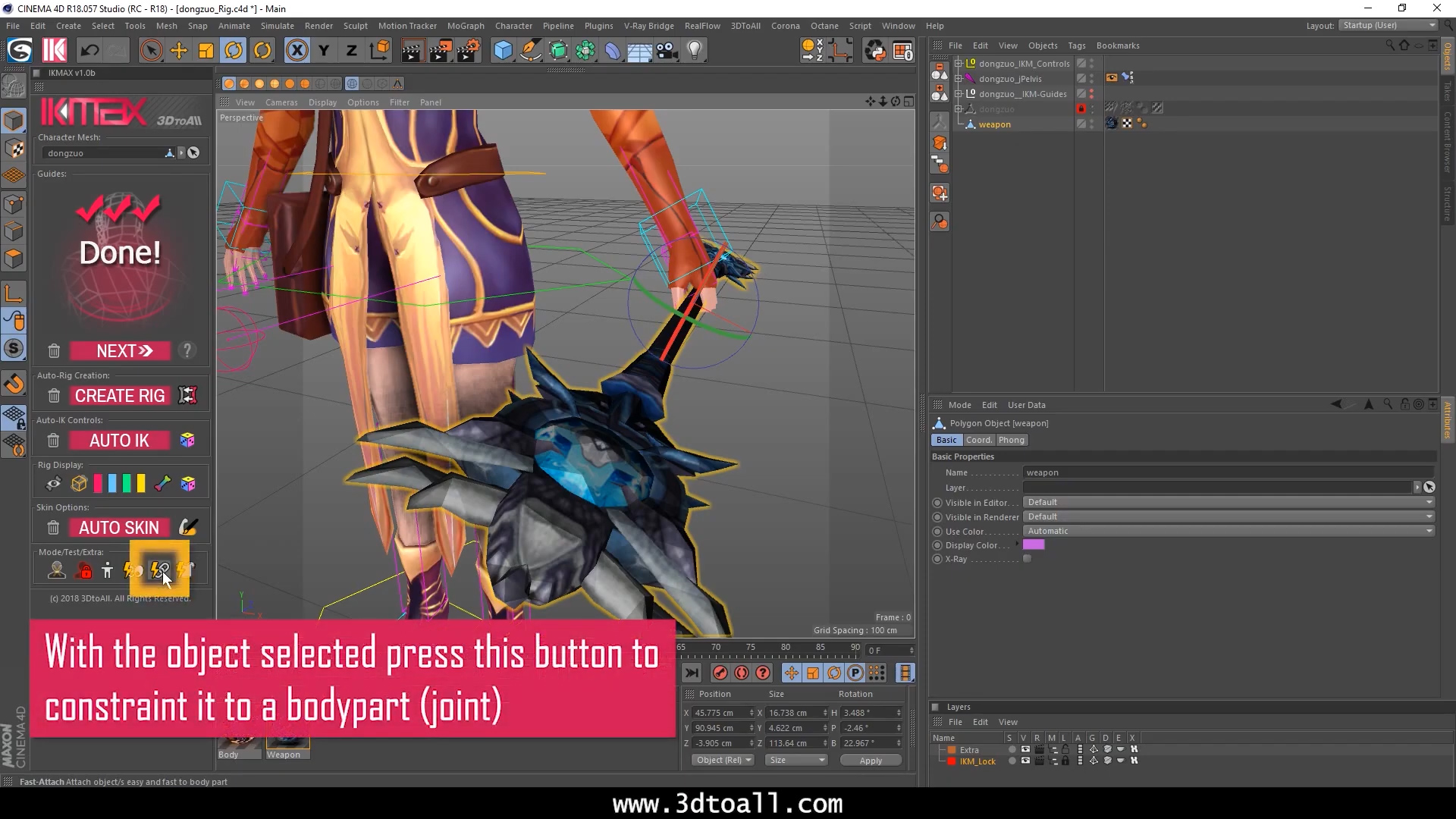Click the AUTO IK button

coord(120,440)
